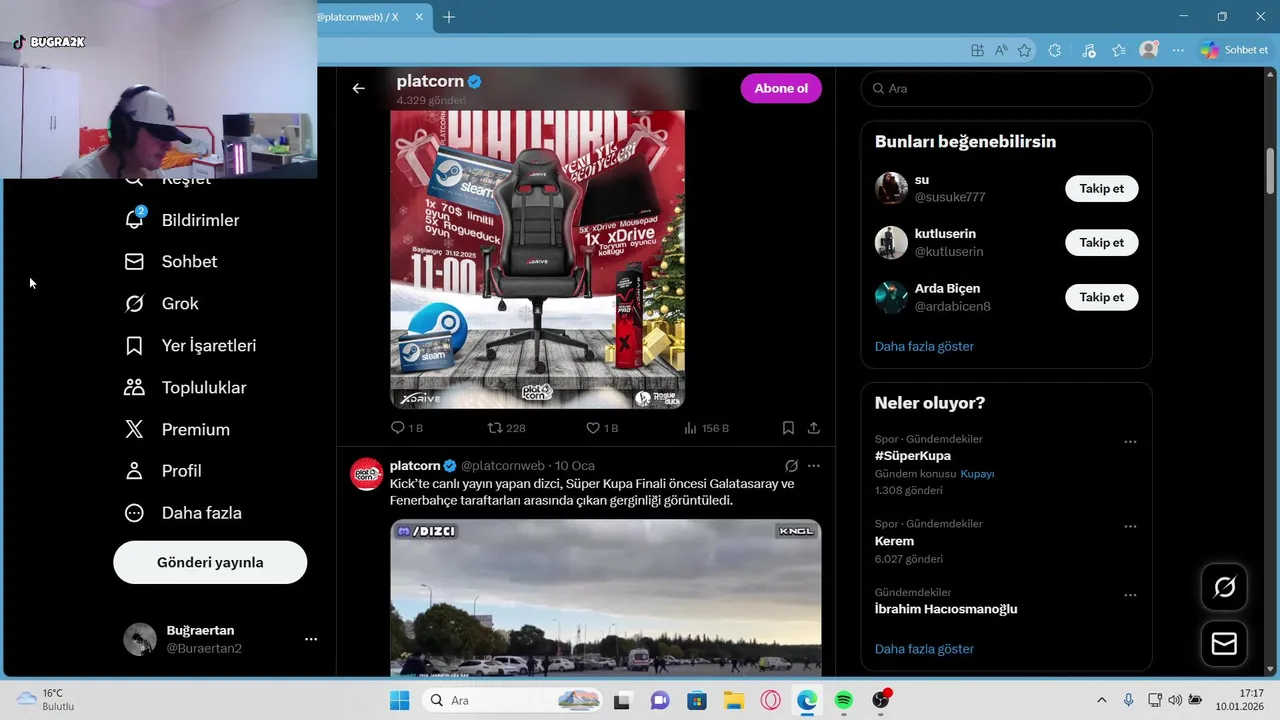Click the back arrow beside platcorn header
Image resolution: width=1280 pixels, height=720 pixels.
click(358, 88)
